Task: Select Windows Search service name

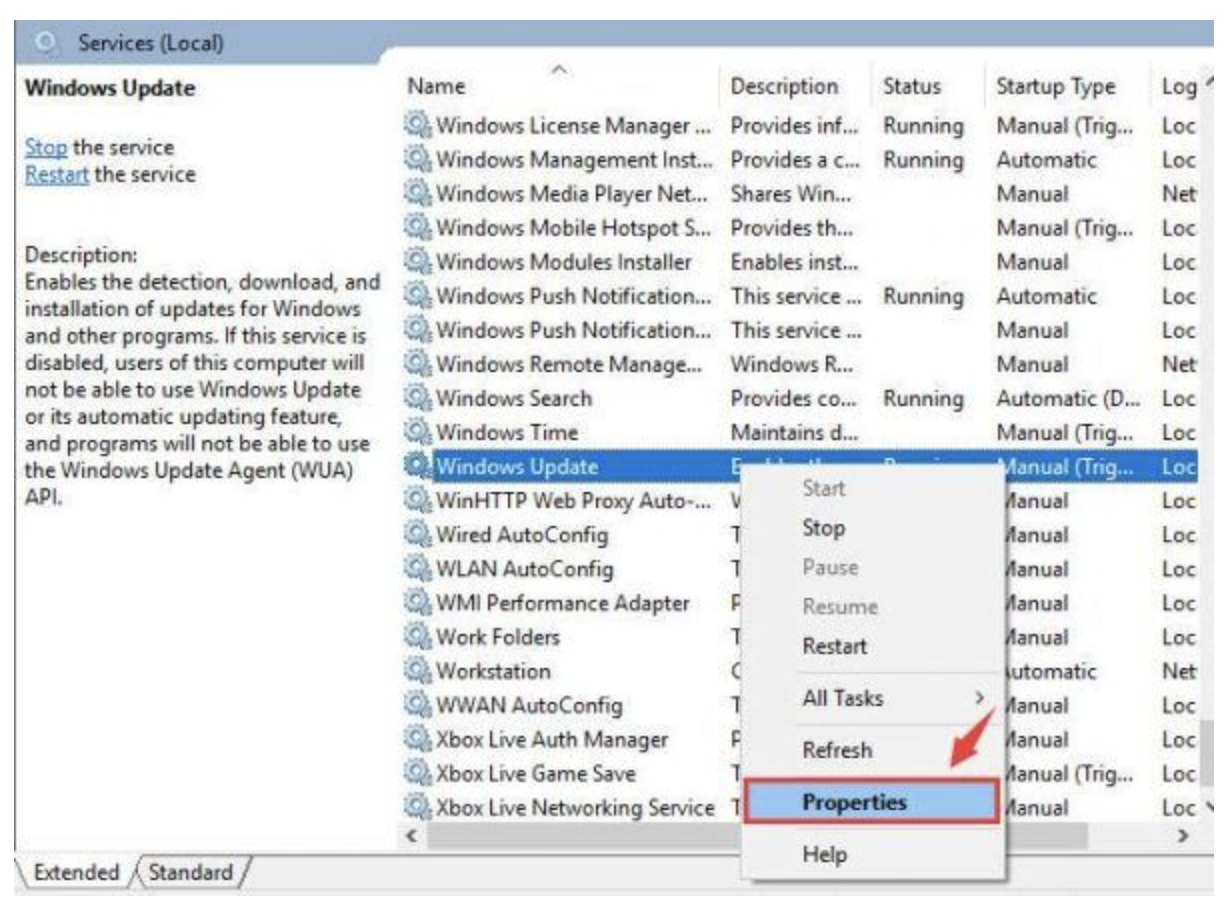Action: 514,398
